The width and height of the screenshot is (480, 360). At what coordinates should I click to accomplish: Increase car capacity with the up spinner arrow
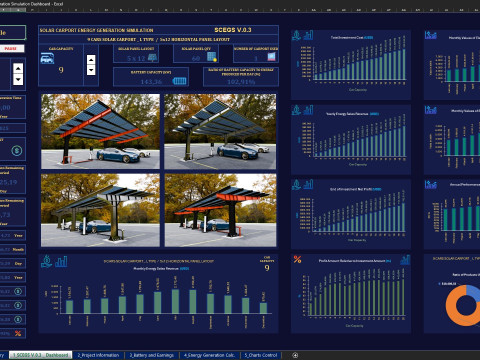pyautogui.click(x=91, y=60)
